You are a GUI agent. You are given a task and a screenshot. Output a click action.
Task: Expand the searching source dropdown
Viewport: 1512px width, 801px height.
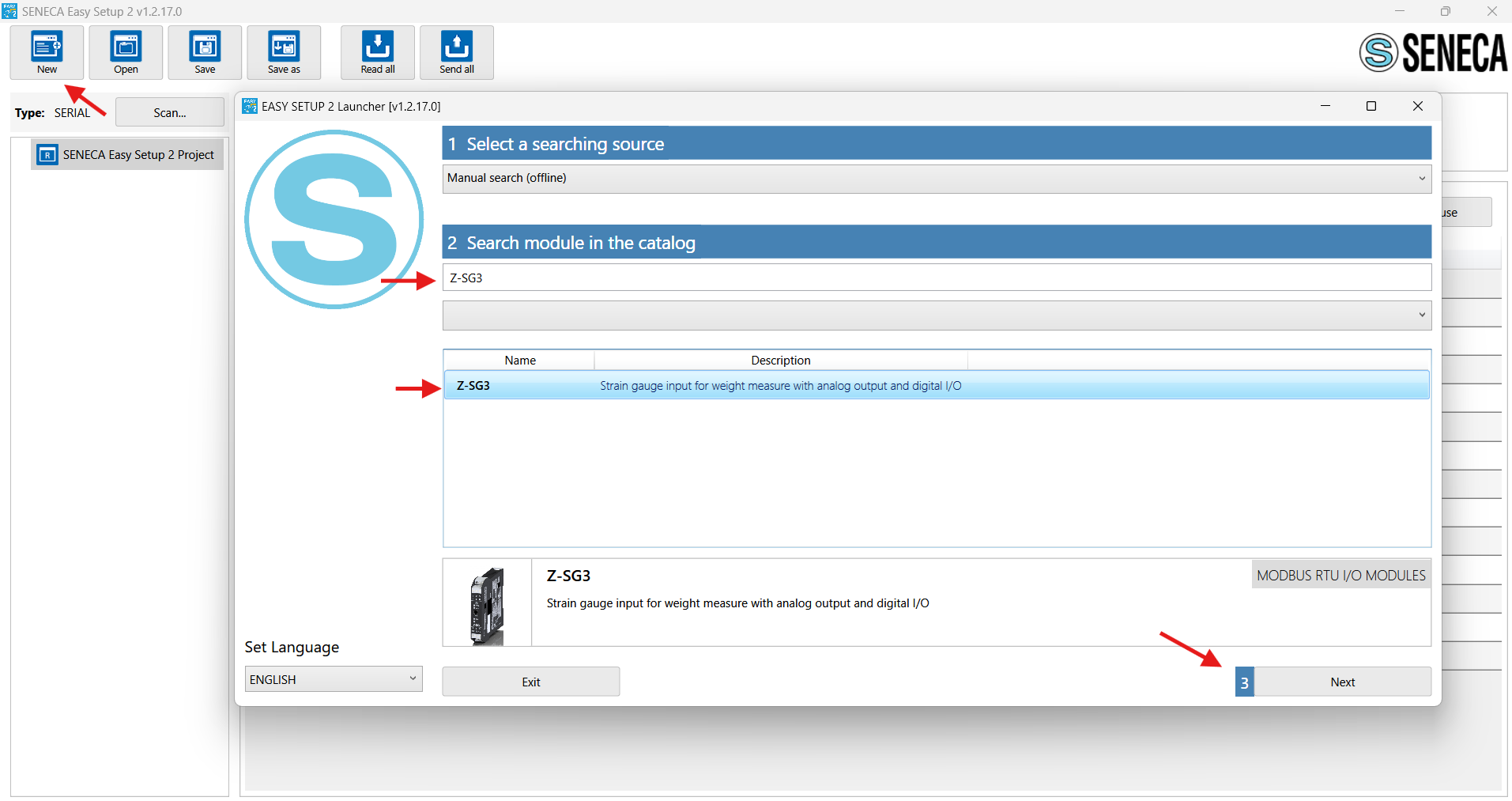[x=937, y=178]
